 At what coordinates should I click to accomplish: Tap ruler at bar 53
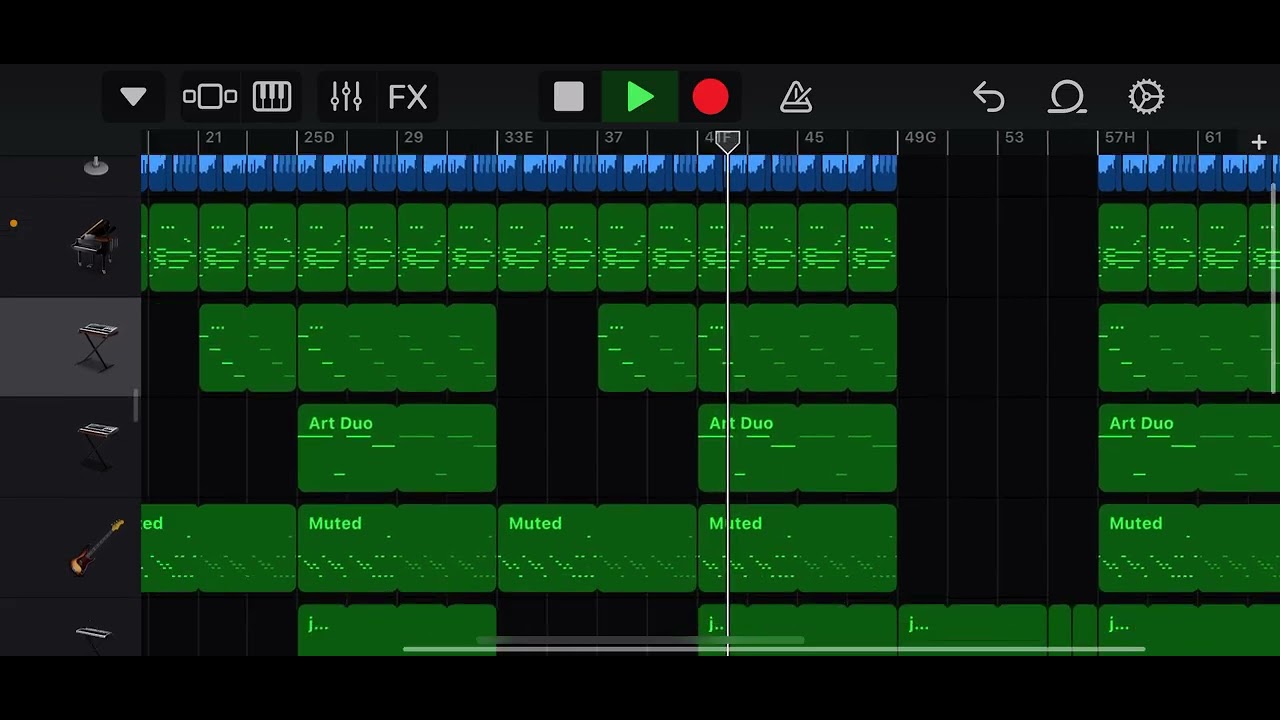click(1014, 138)
